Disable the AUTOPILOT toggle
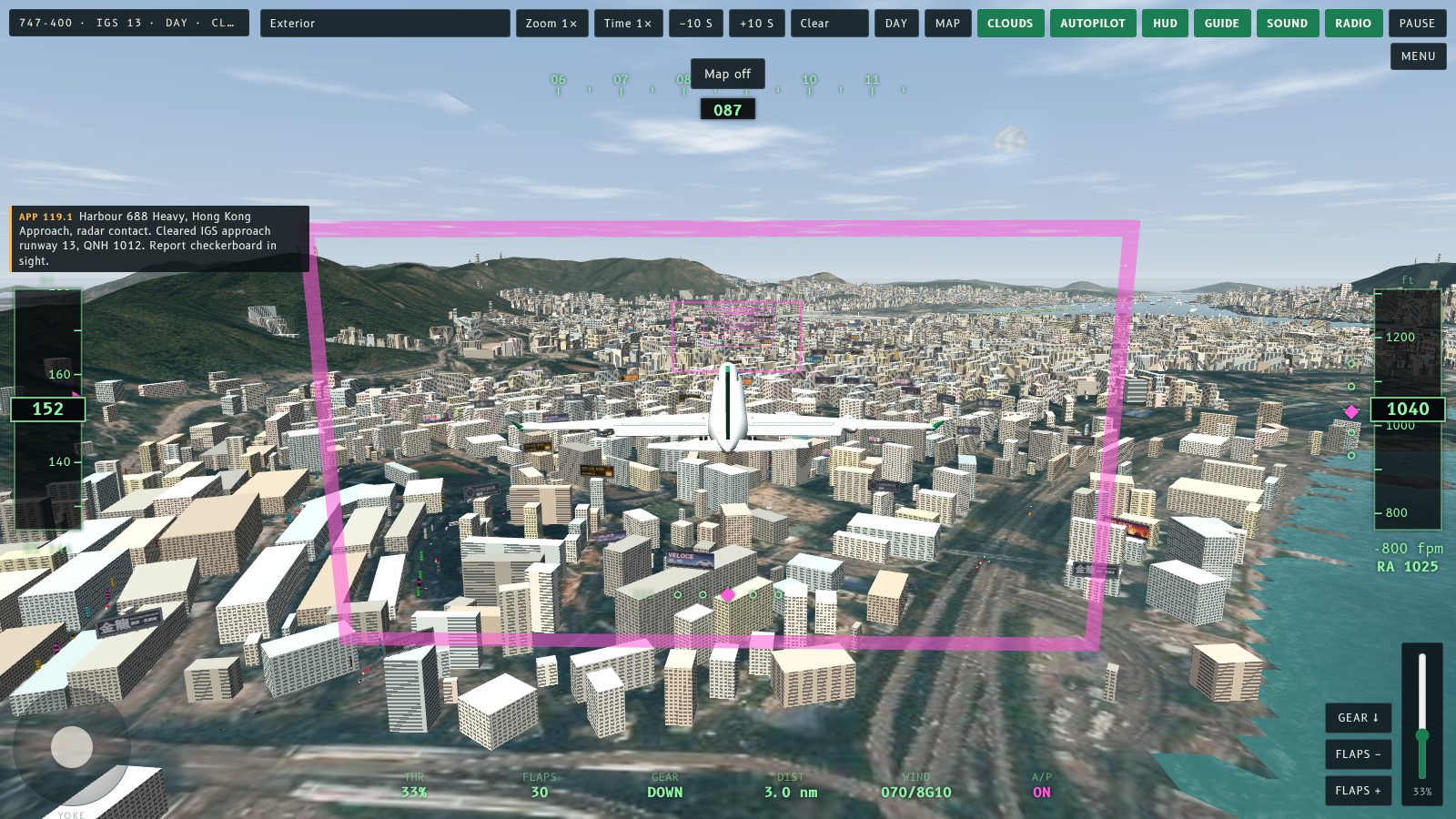Image resolution: width=1456 pixels, height=819 pixels. coord(1093,23)
